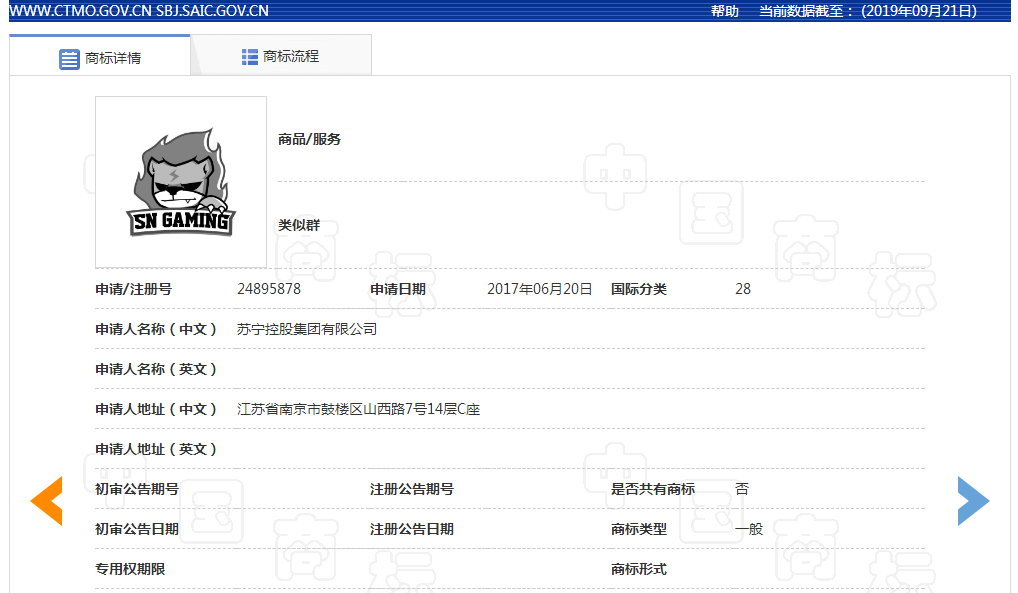Click the 商品/服务 heading
Viewport: 1018px width, 593px height.
click(x=309, y=139)
